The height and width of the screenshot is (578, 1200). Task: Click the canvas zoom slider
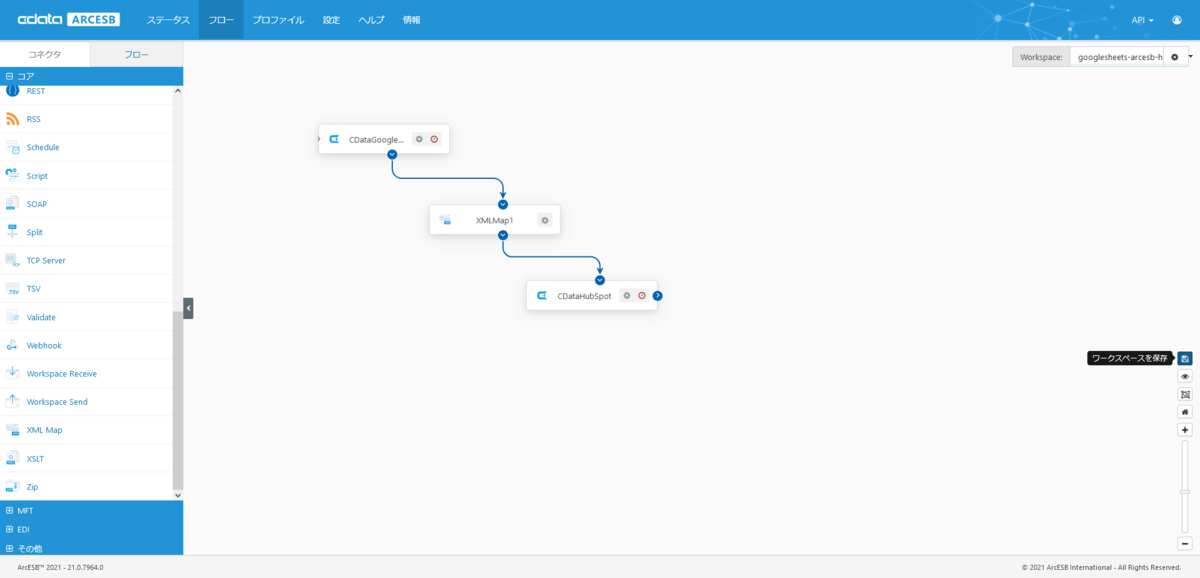click(1185, 487)
